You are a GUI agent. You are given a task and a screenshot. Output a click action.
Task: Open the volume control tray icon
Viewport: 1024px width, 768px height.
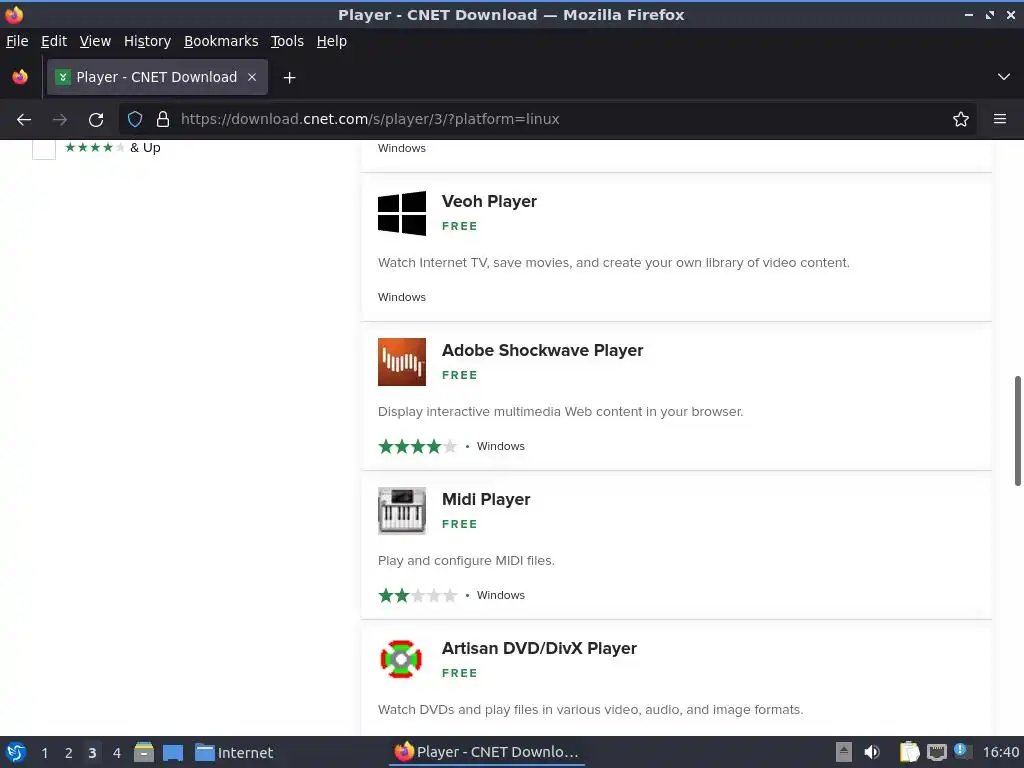(872, 752)
